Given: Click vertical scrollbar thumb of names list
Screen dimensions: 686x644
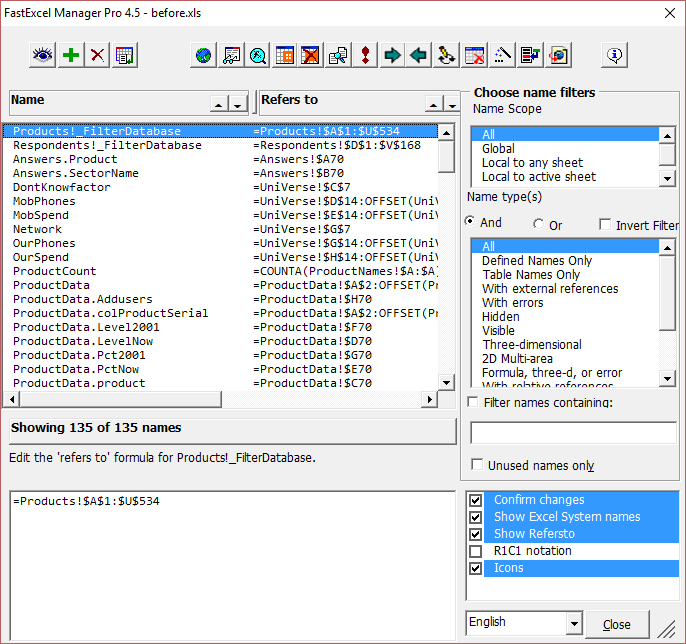Looking at the screenshot, I should coord(446,157).
